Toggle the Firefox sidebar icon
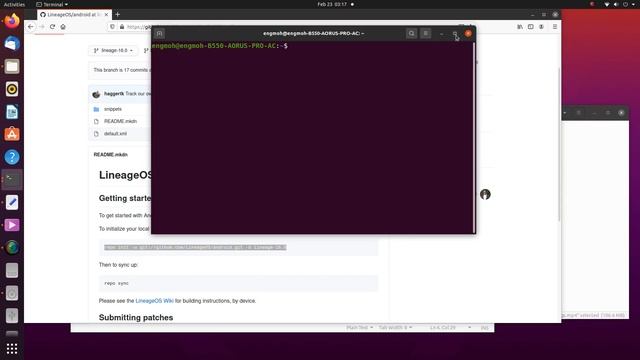Image resolution: width=640 pixels, height=360 pixels. (x=531, y=27)
